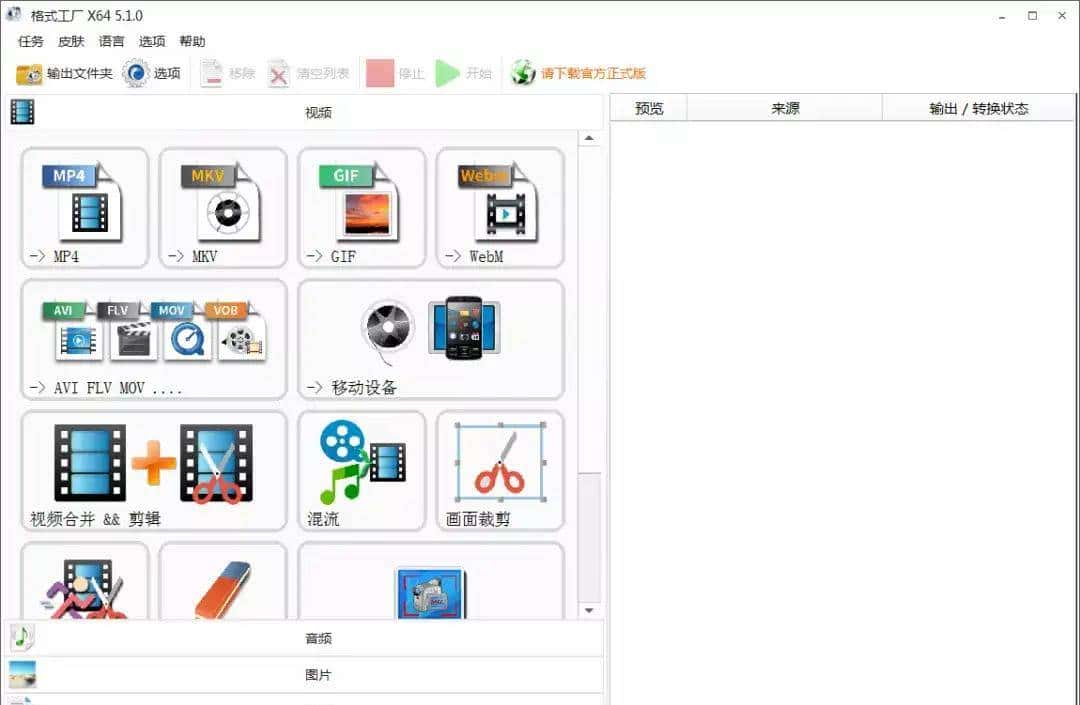Image resolution: width=1080 pixels, height=705 pixels.
Task: Open the 皮肤 skin menu
Action: [71, 41]
